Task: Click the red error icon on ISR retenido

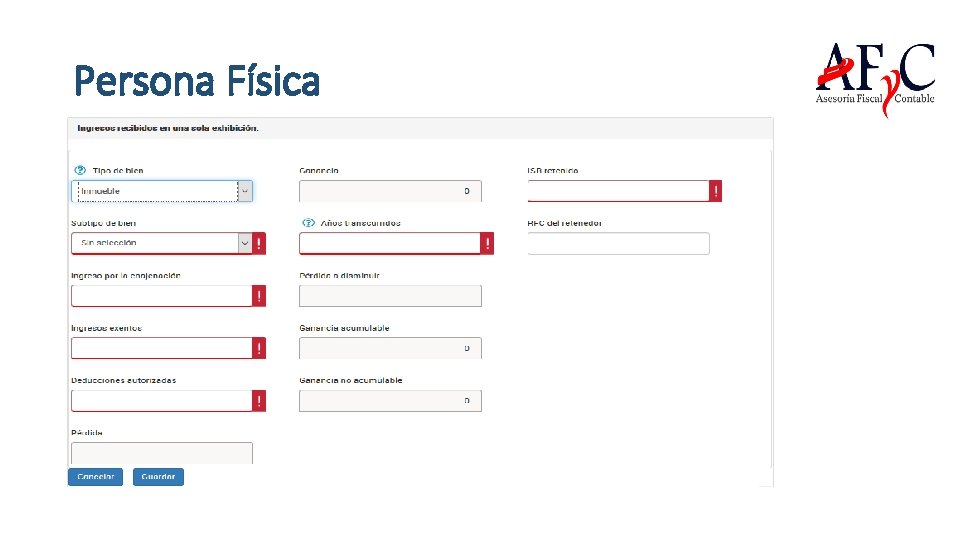Action: (715, 191)
